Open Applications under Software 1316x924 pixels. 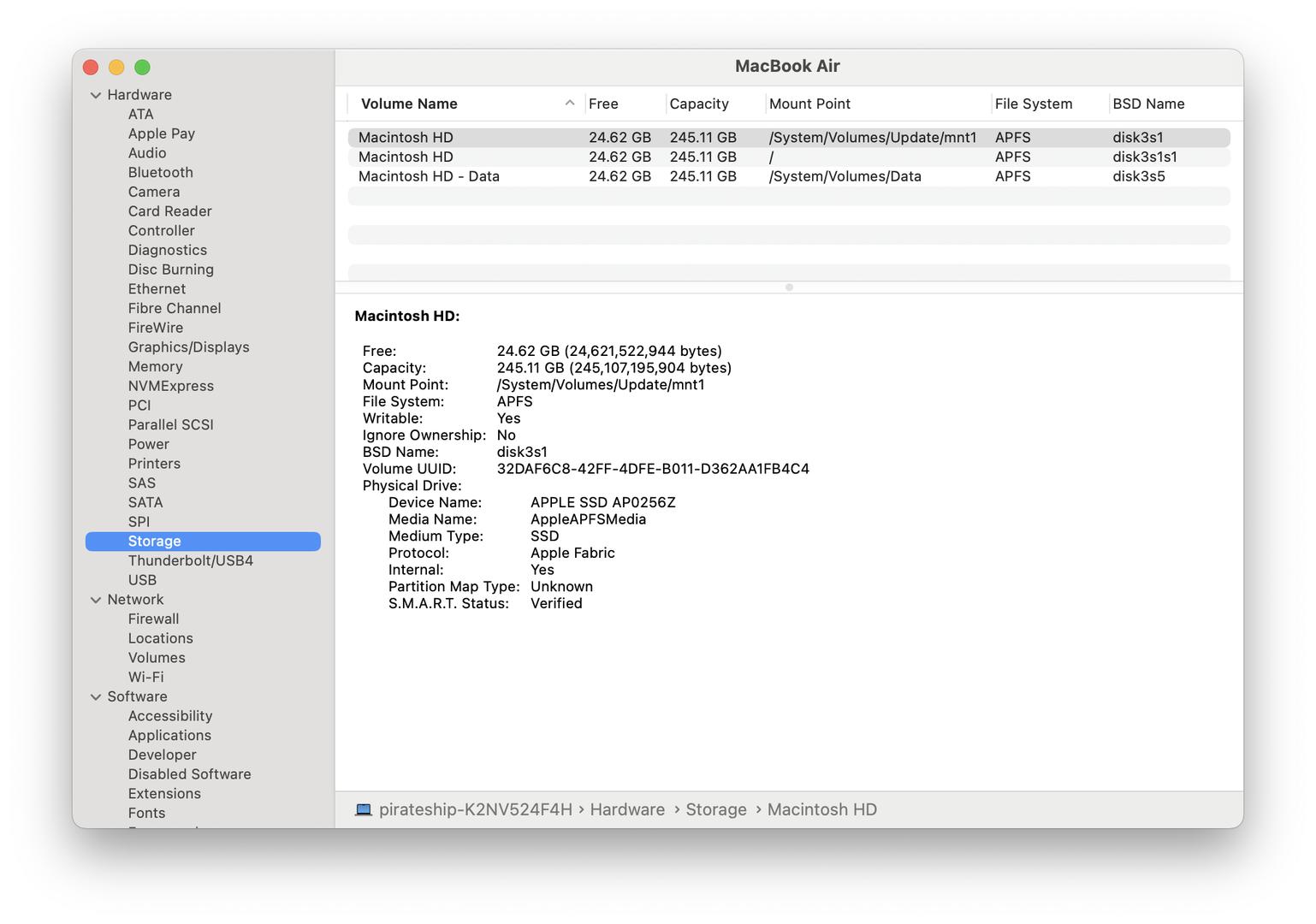click(x=169, y=736)
